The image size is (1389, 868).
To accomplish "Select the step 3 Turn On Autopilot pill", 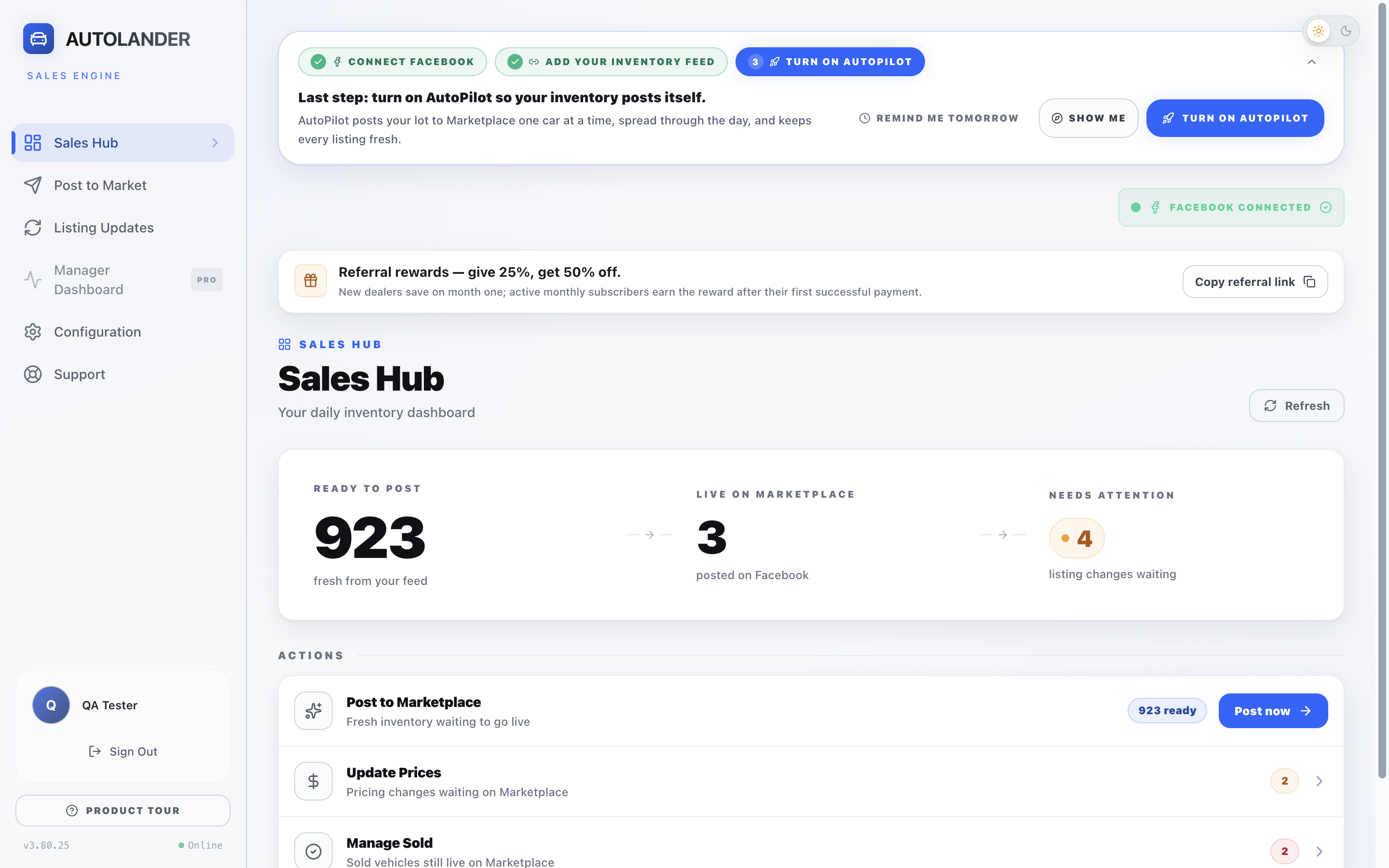I will click(830, 61).
